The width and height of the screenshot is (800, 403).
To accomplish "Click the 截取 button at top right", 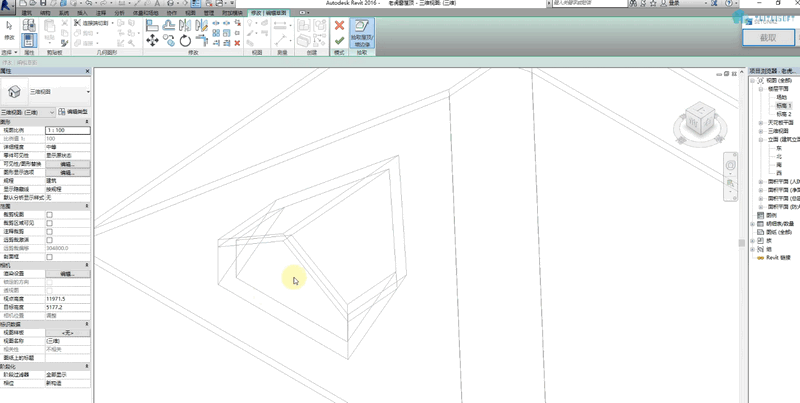I will pos(768,37).
